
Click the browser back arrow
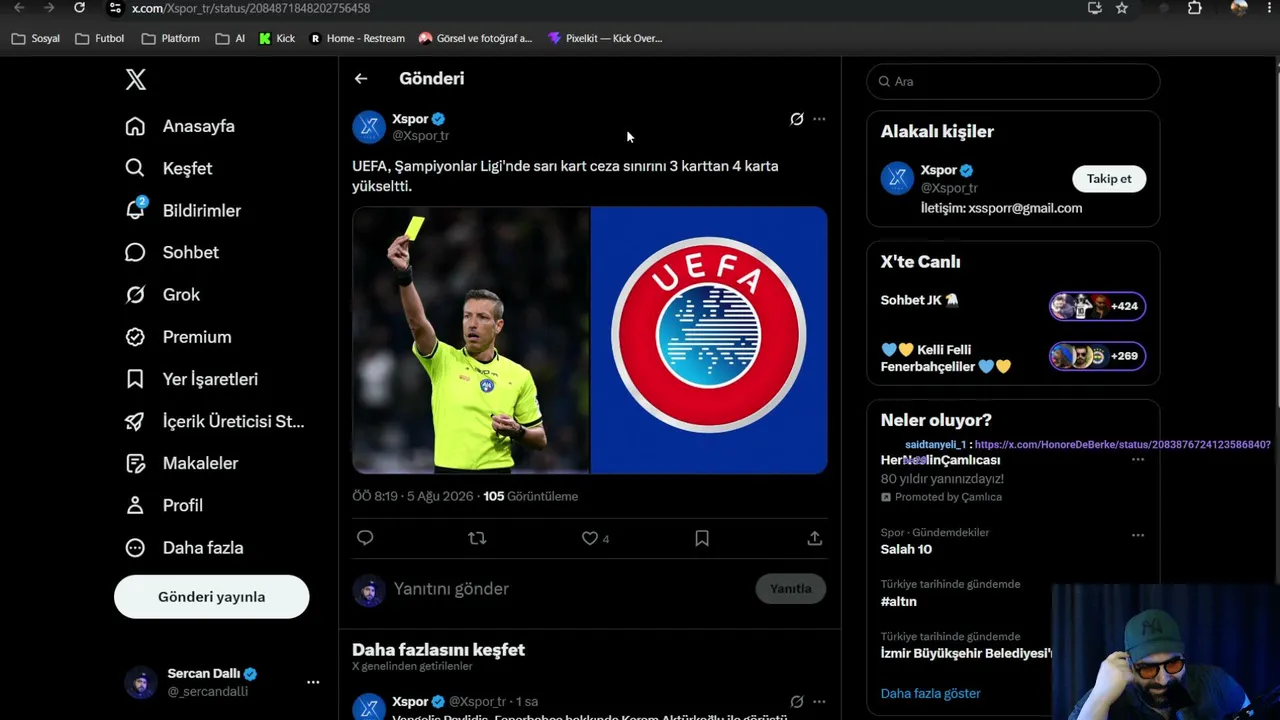pos(18,8)
